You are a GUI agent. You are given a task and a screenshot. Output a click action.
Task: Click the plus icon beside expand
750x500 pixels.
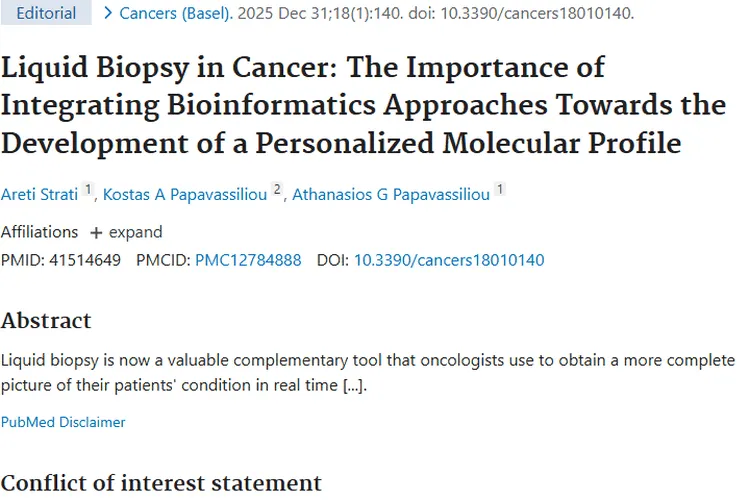pos(96,232)
